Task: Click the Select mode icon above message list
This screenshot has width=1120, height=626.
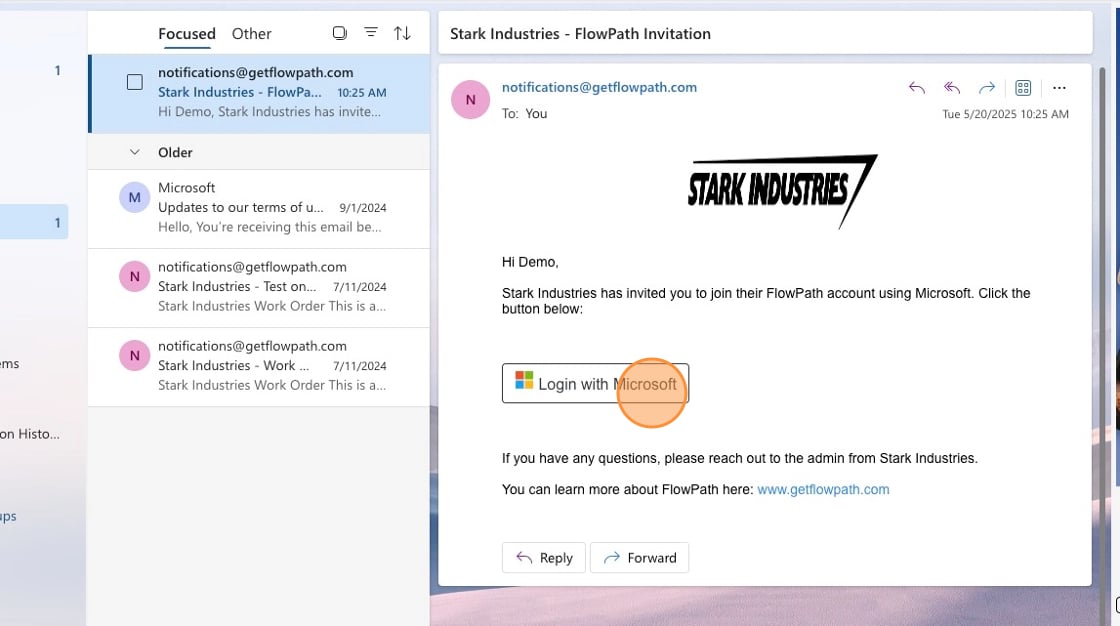Action: (339, 33)
